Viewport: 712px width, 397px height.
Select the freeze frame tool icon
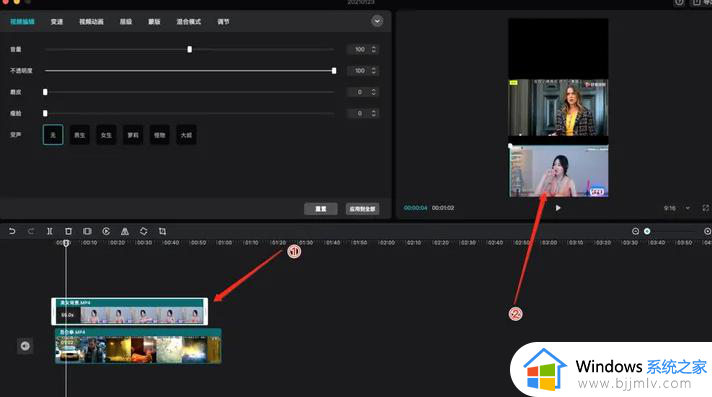coord(87,231)
